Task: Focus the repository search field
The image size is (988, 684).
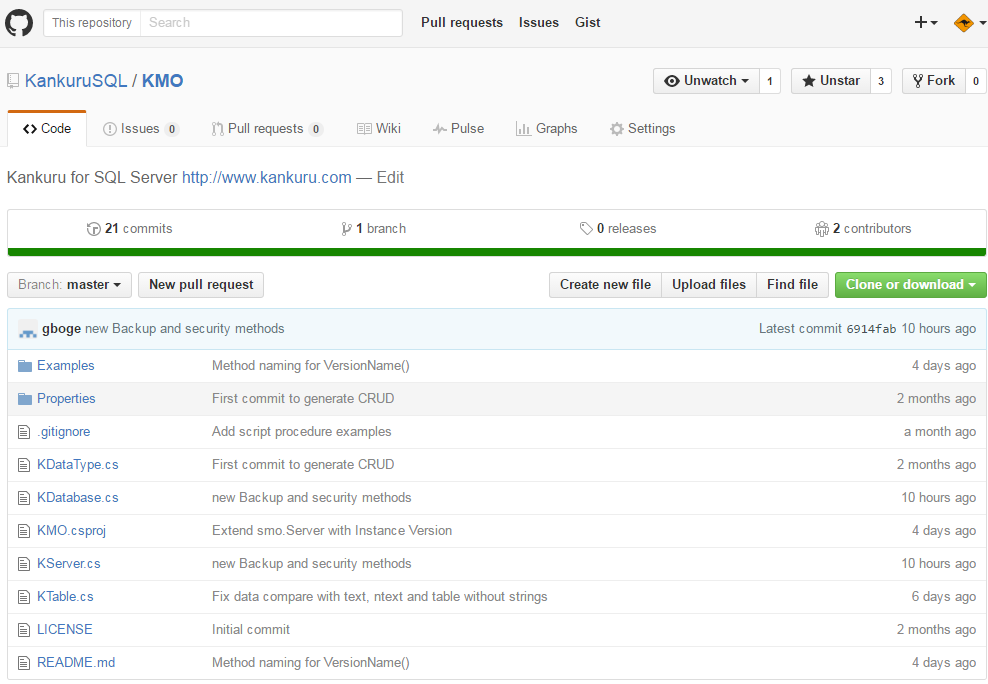Action: [271, 23]
